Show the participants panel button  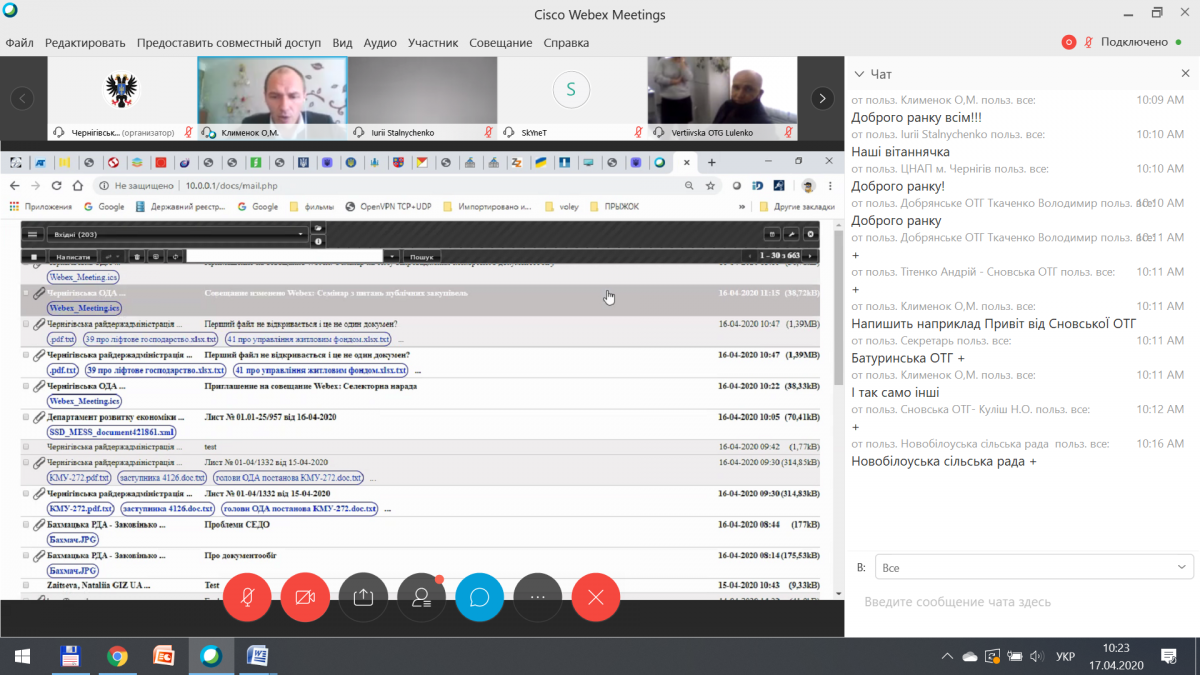[x=421, y=597]
